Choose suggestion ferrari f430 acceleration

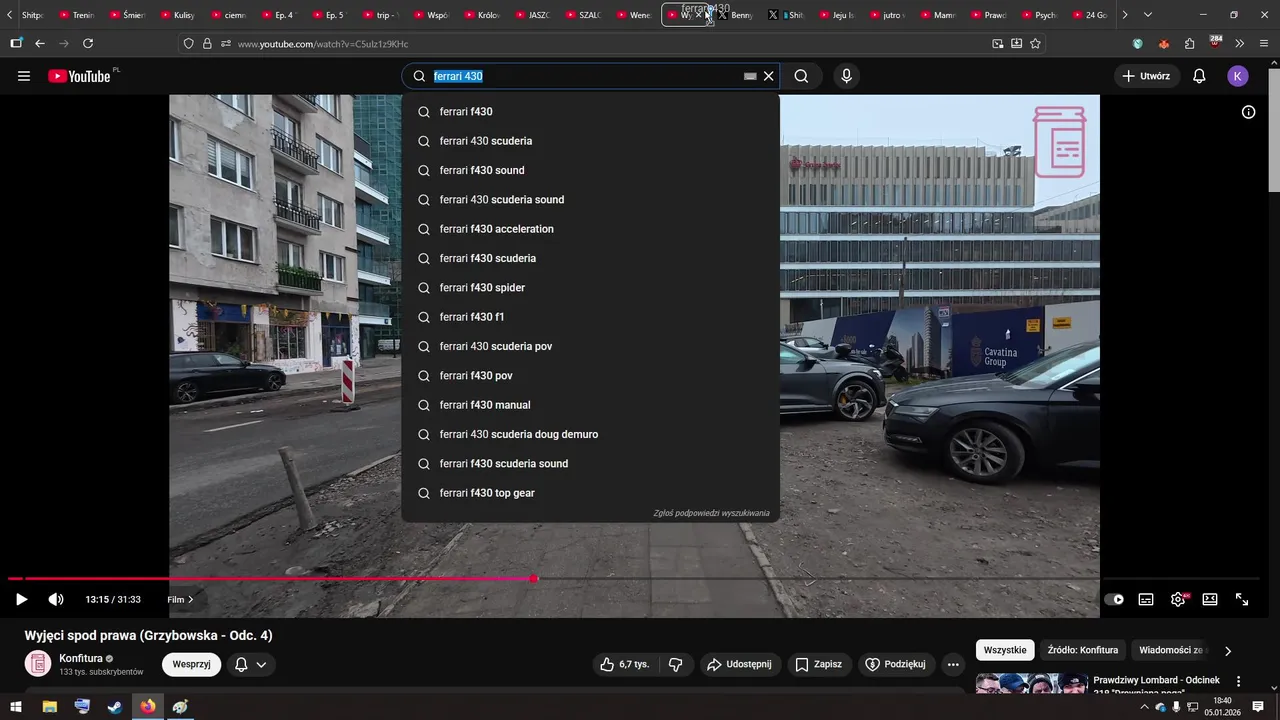590,229
